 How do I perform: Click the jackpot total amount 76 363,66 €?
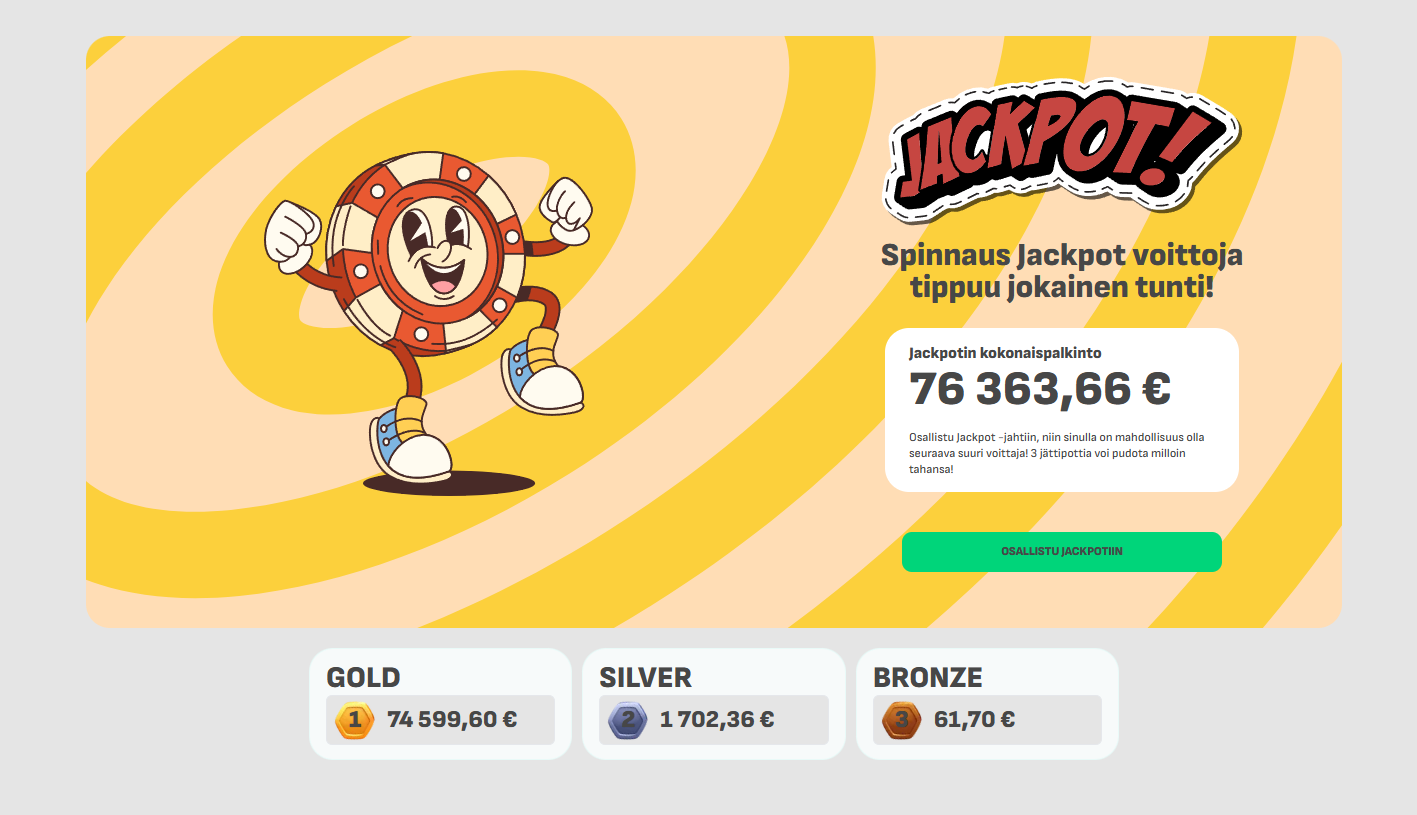1038,388
